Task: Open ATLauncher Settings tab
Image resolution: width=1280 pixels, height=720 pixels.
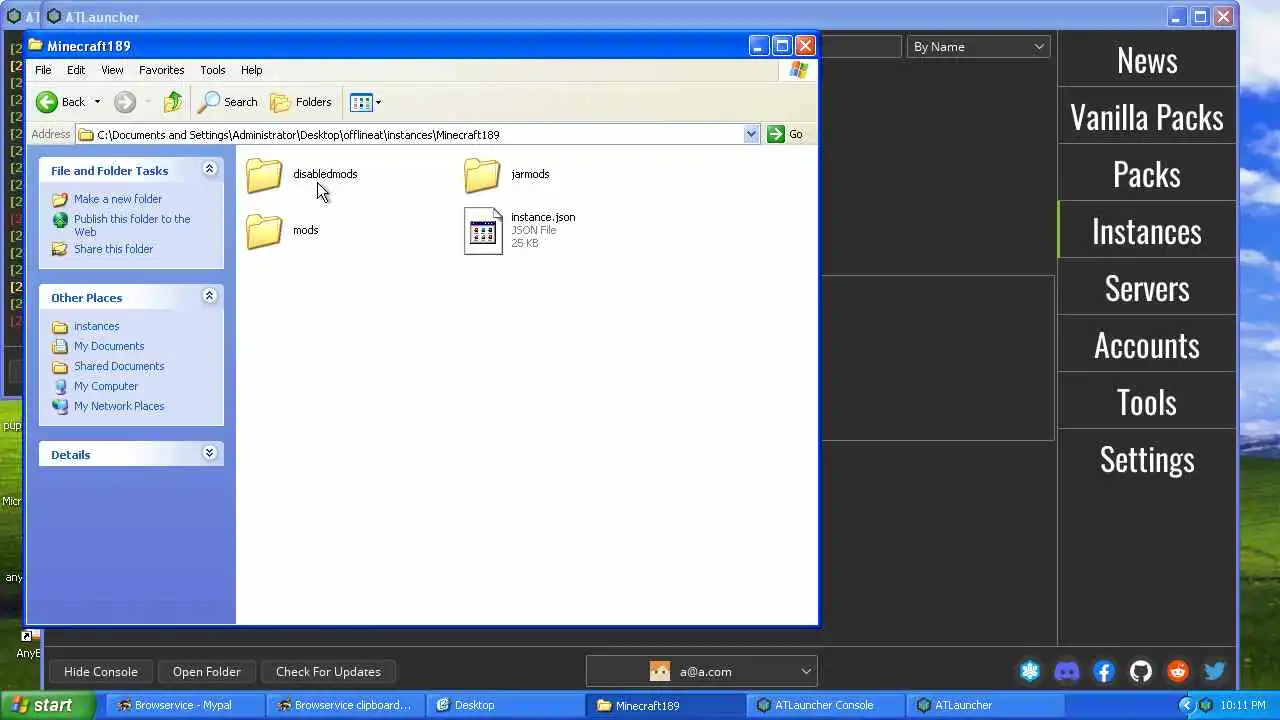Action: pos(1147,459)
